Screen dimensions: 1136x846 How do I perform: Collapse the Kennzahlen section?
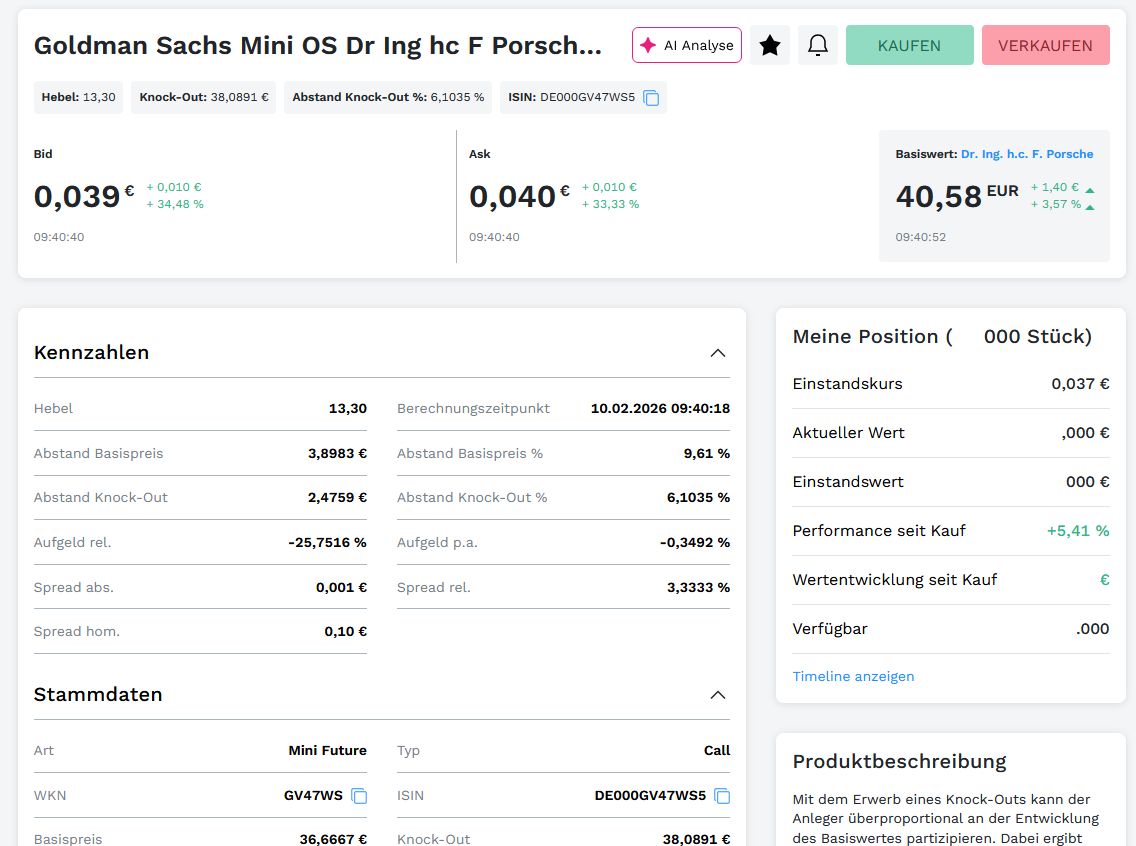pyautogui.click(x=717, y=353)
